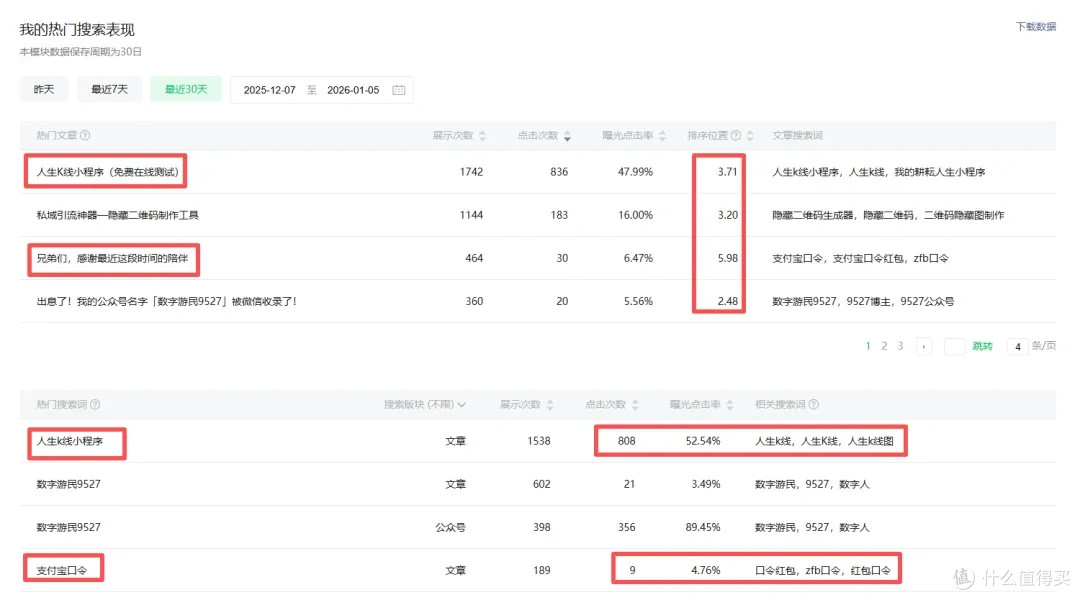Click ranking position value 2.48

coord(727,302)
